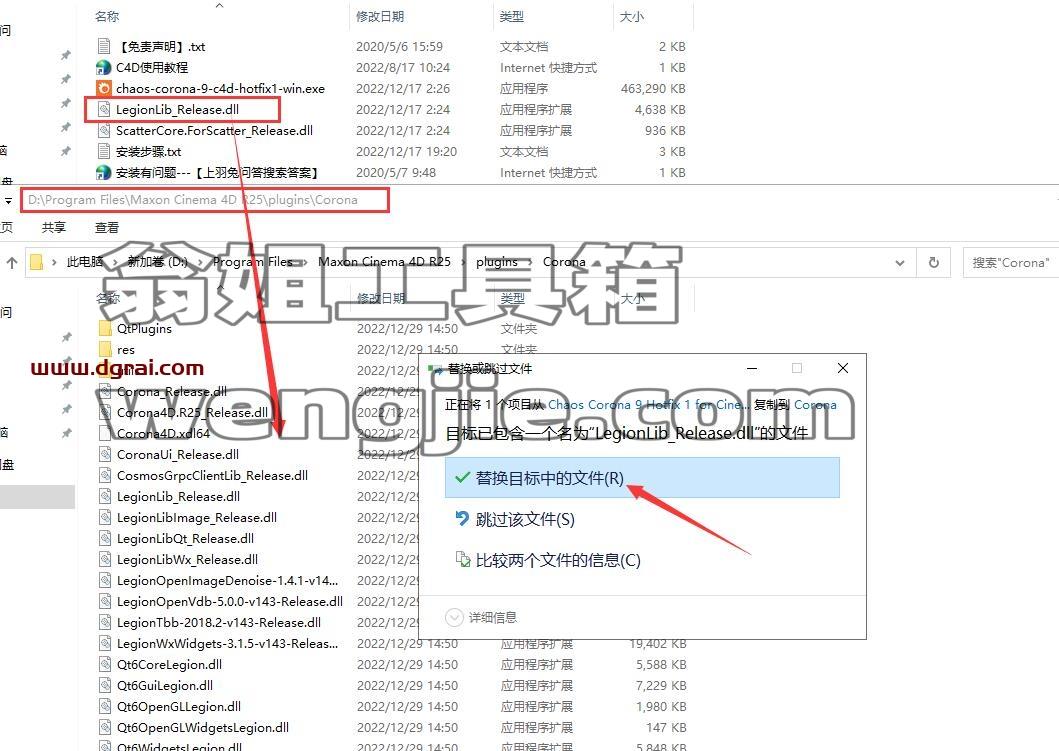Click the LegionOpenVdb-5.0.0-v143-Release.dll icon

coord(105,600)
